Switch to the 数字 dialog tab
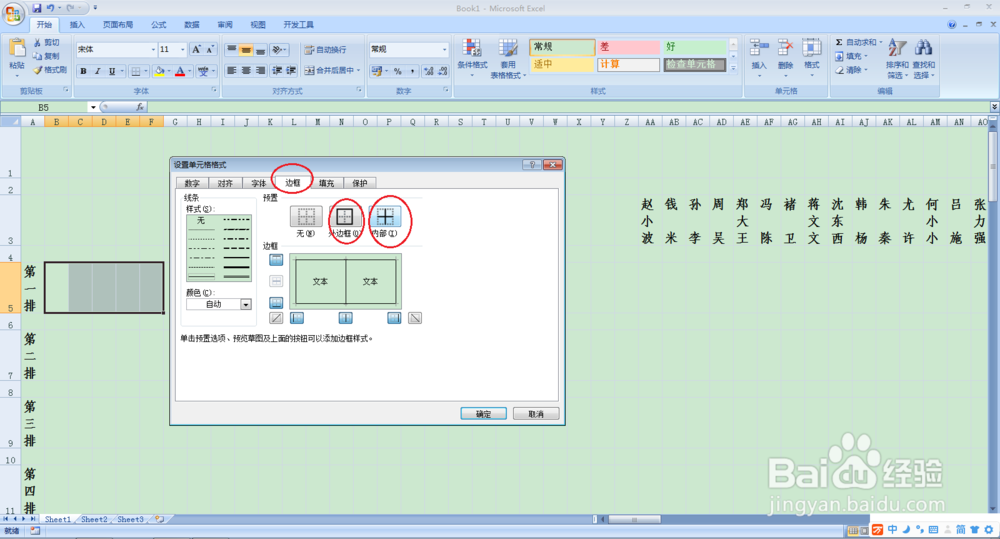1000x539 pixels. tap(192, 184)
